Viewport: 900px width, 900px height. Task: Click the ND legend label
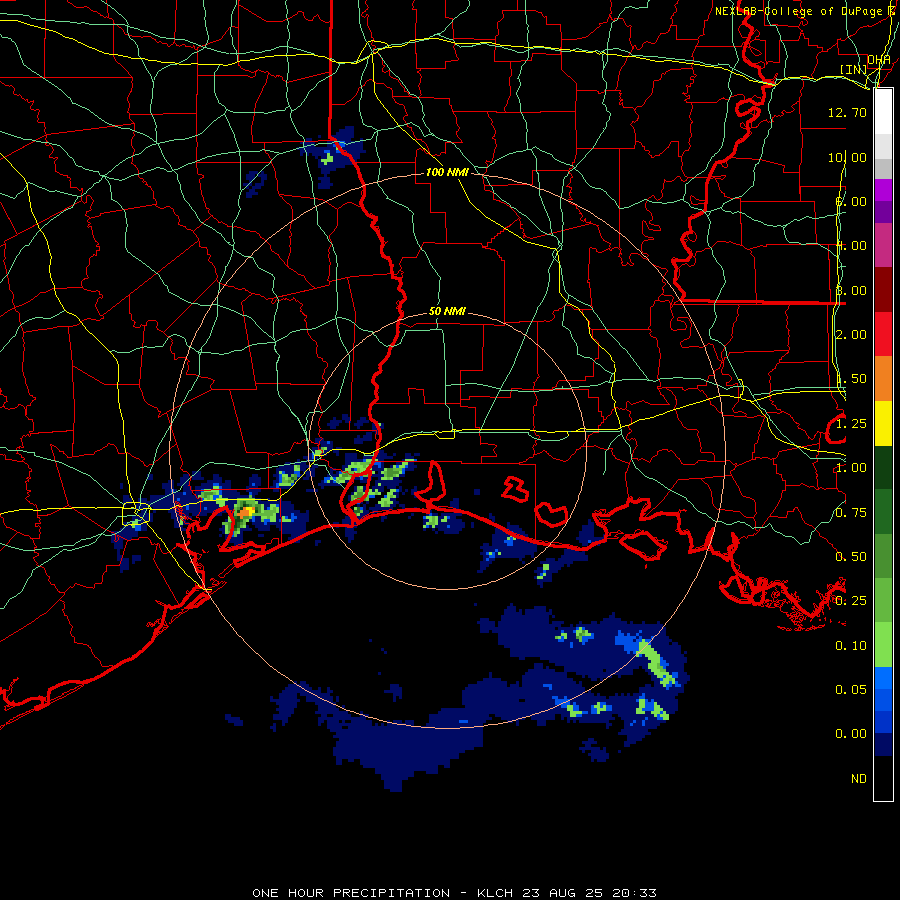pyautogui.click(x=859, y=779)
